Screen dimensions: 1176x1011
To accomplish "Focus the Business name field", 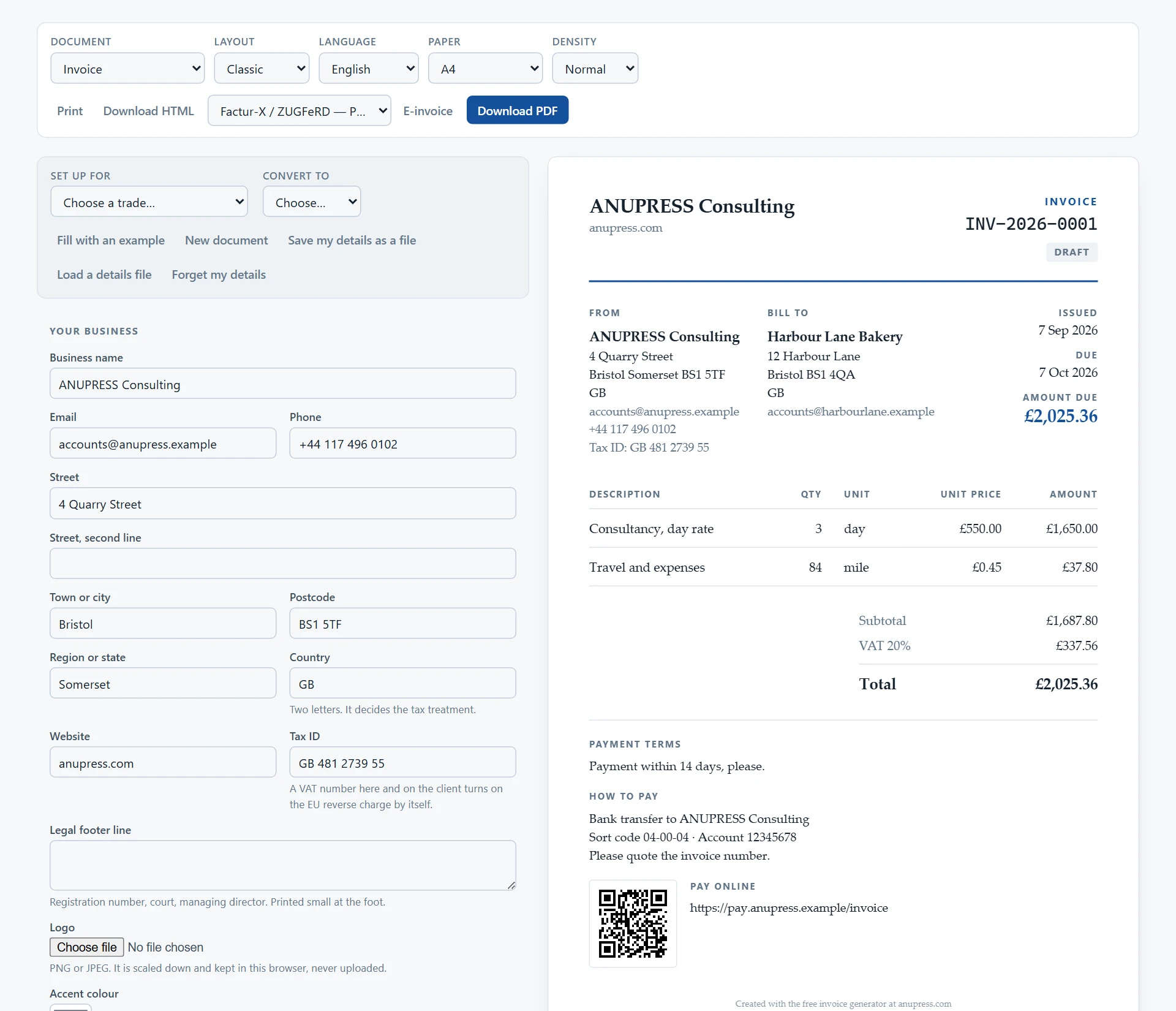I will 283,384.
